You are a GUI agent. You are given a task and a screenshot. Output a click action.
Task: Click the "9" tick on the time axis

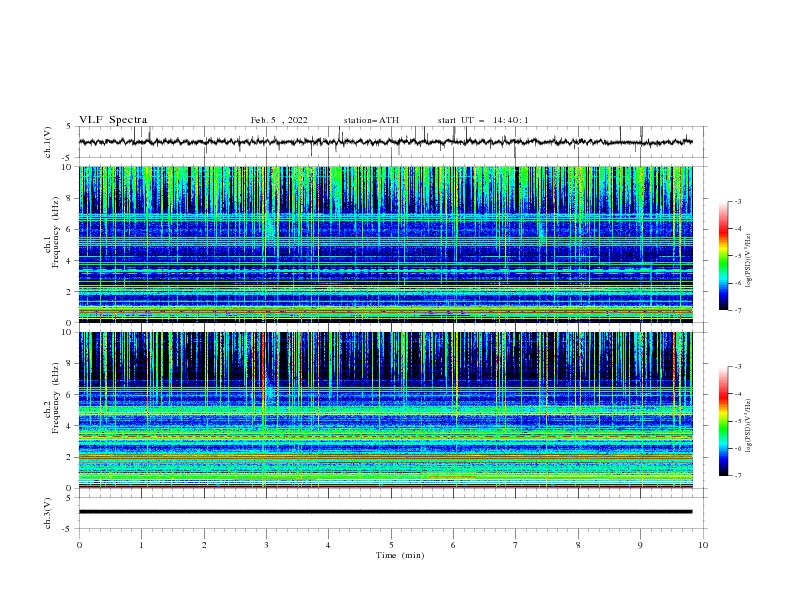pyautogui.click(x=640, y=545)
